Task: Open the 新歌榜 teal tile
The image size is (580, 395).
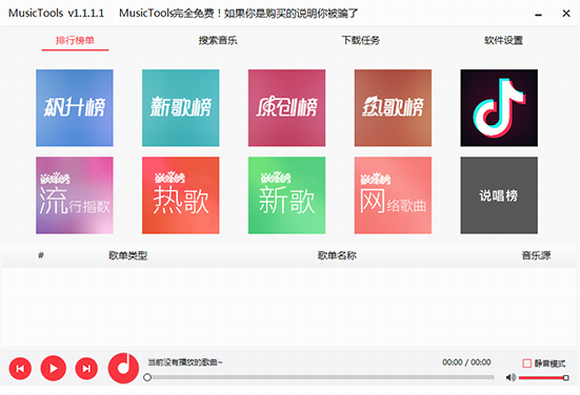Action: pos(181,108)
